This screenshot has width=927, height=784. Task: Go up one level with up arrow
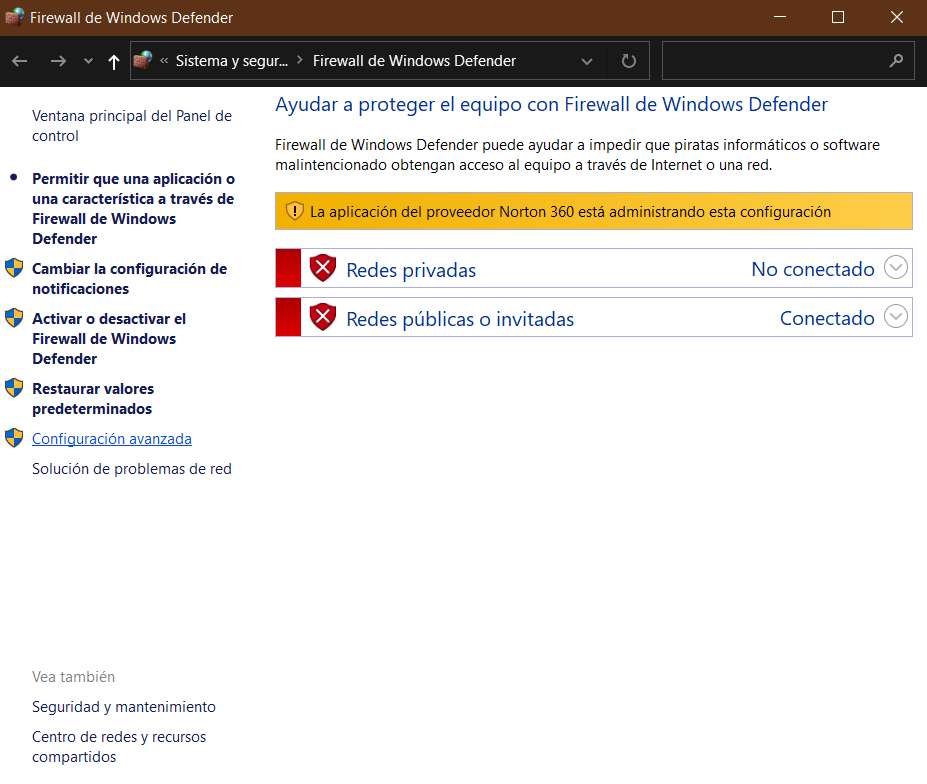[114, 61]
